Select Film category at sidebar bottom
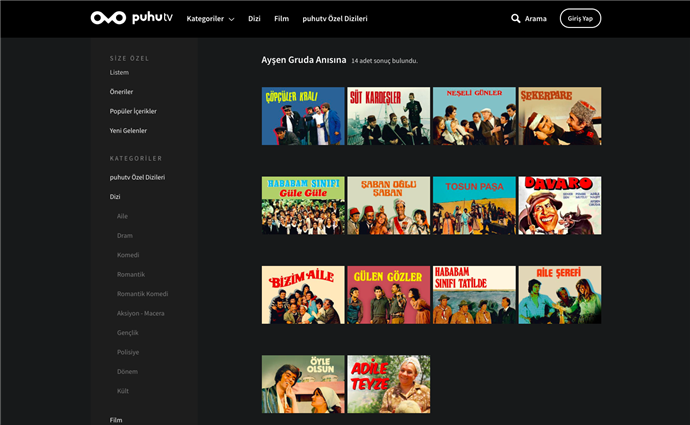Viewport: 690px width, 425px height. tap(116, 420)
